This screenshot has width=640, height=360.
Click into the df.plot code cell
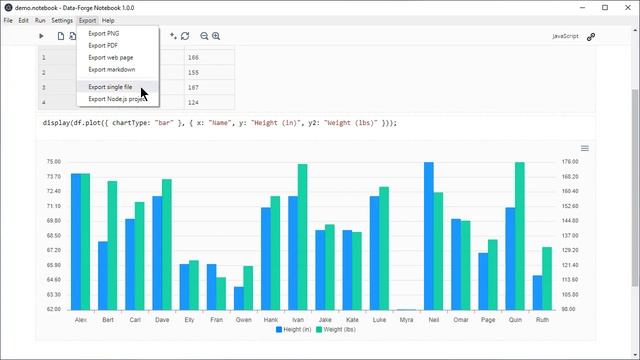315,123
